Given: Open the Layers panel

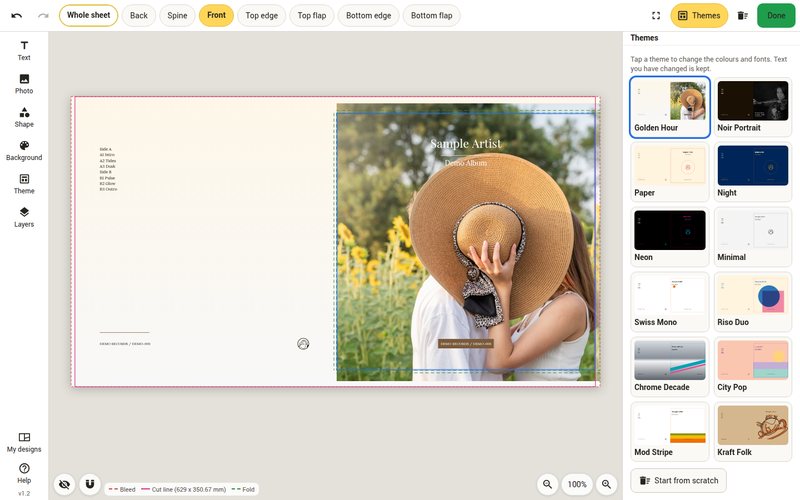Looking at the screenshot, I should (x=24, y=217).
